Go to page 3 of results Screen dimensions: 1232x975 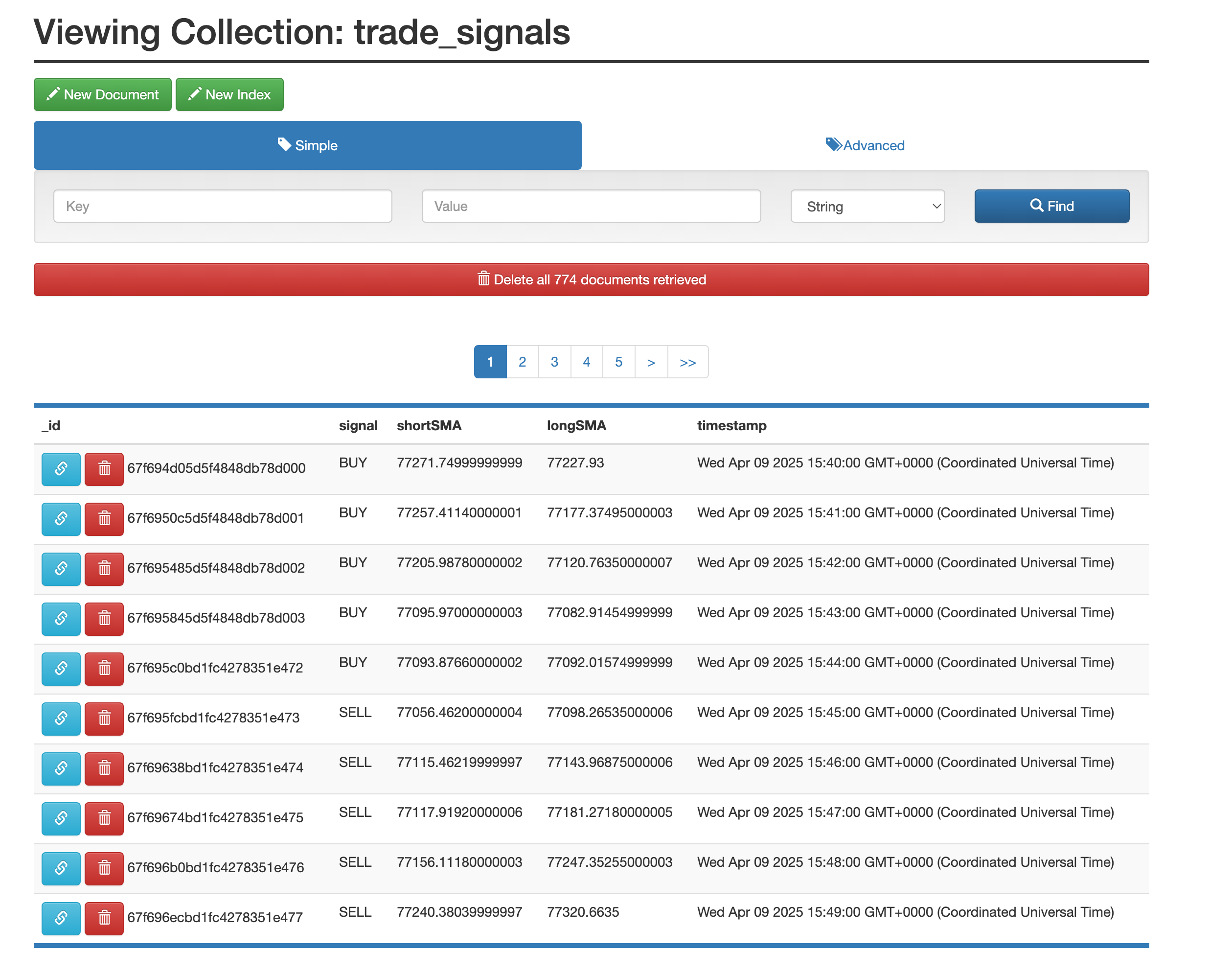[x=554, y=362]
